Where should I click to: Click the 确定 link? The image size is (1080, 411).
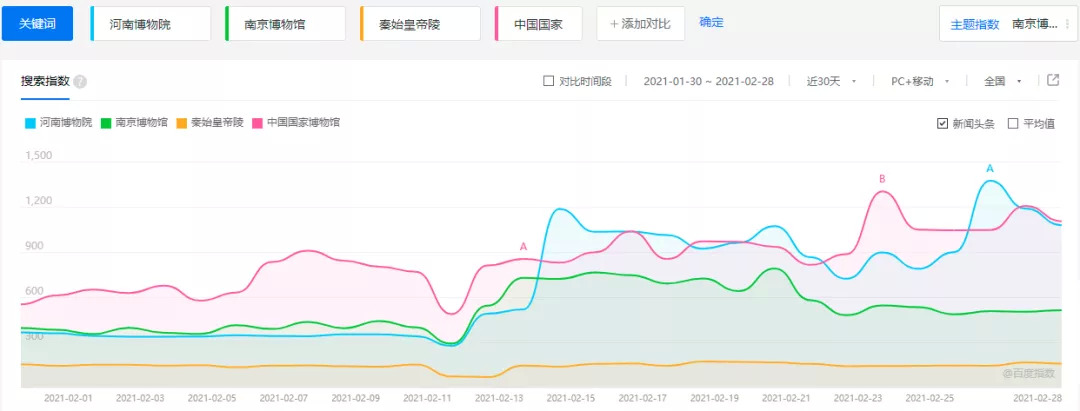click(x=711, y=22)
